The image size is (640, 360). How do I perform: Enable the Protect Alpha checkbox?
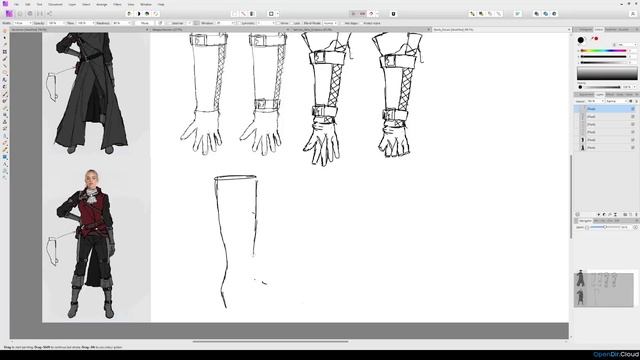[x=361, y=23]
